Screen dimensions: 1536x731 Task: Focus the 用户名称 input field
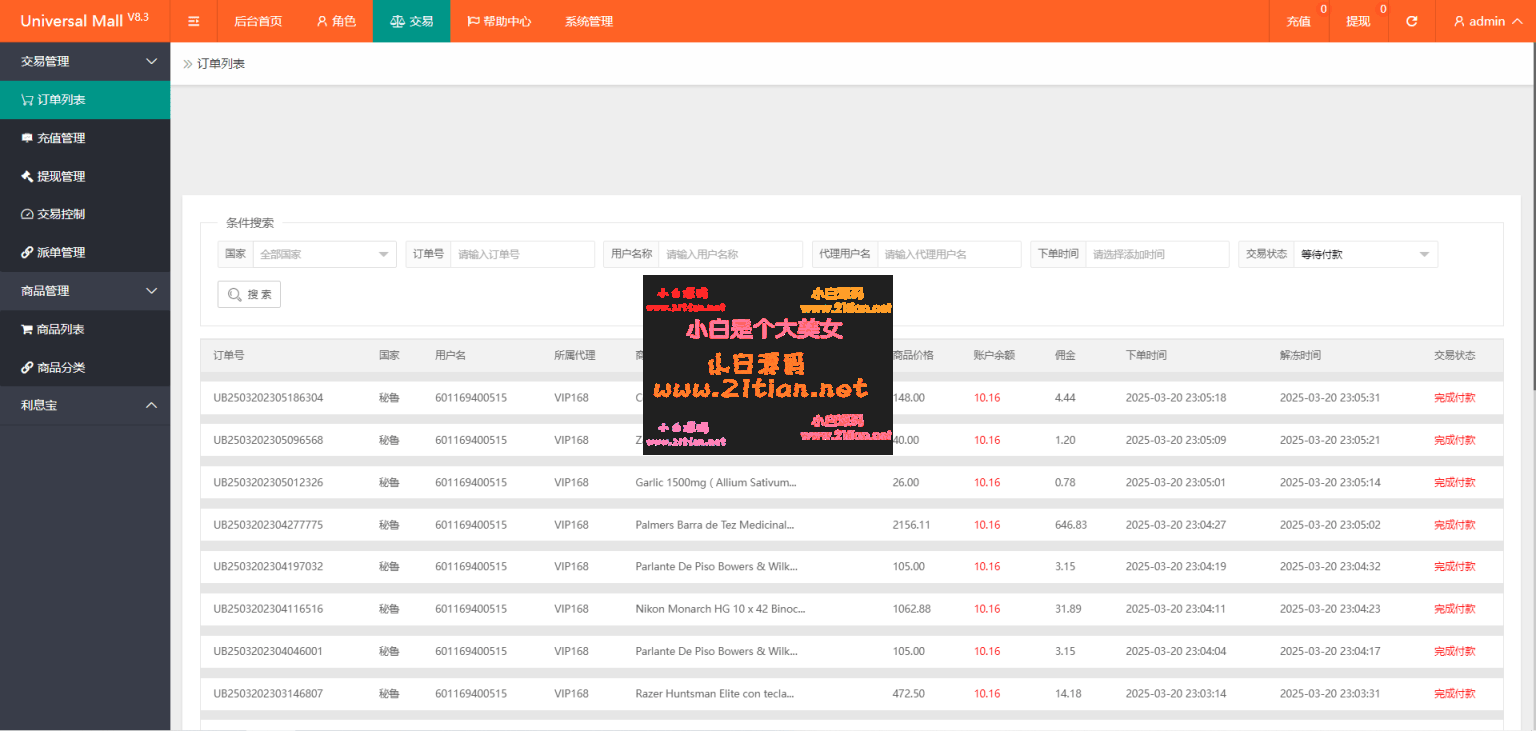730,254
